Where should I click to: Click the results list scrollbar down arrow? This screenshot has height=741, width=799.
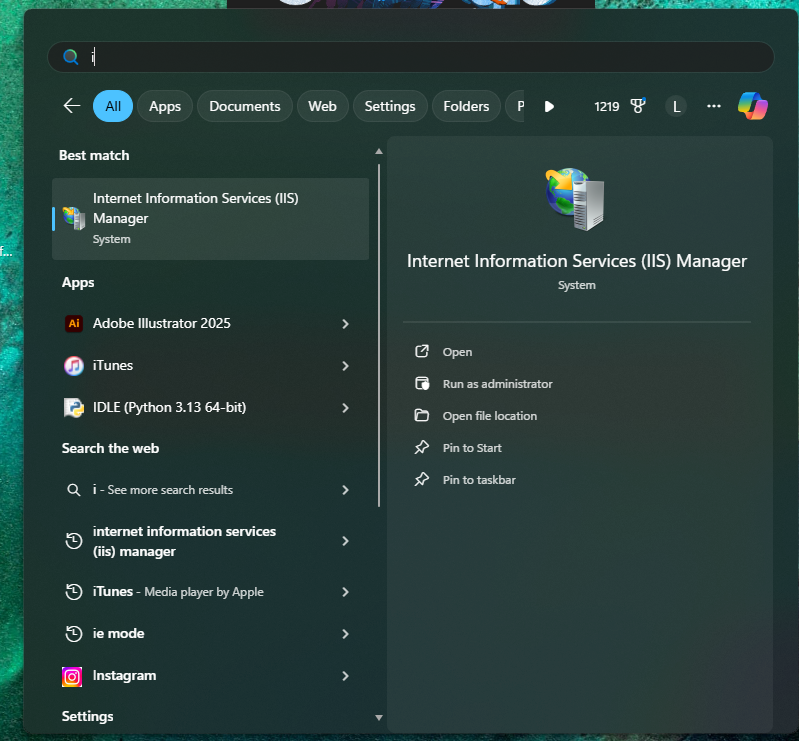click(x=378, y=717)
